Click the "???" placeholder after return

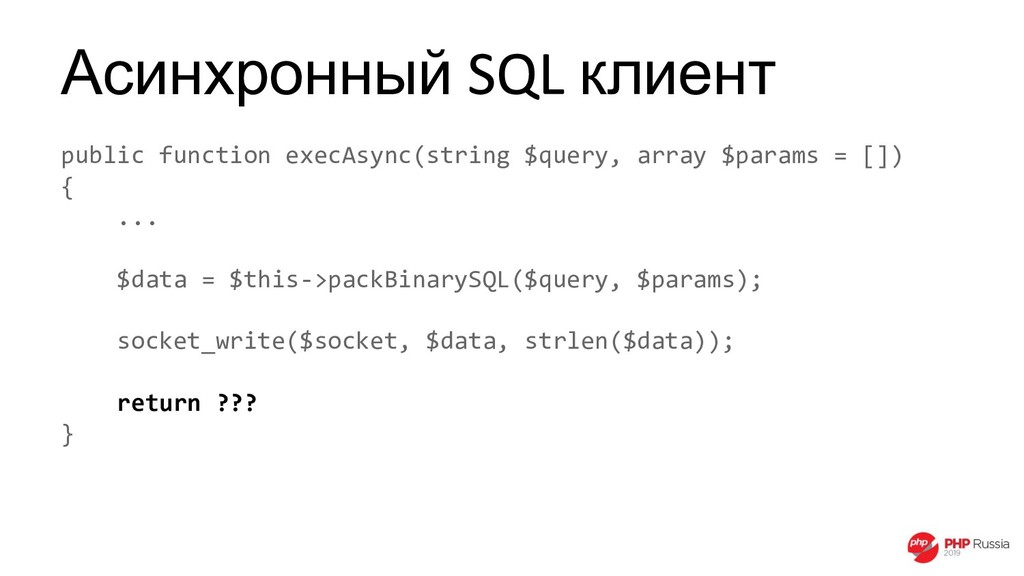click(236, 402)
